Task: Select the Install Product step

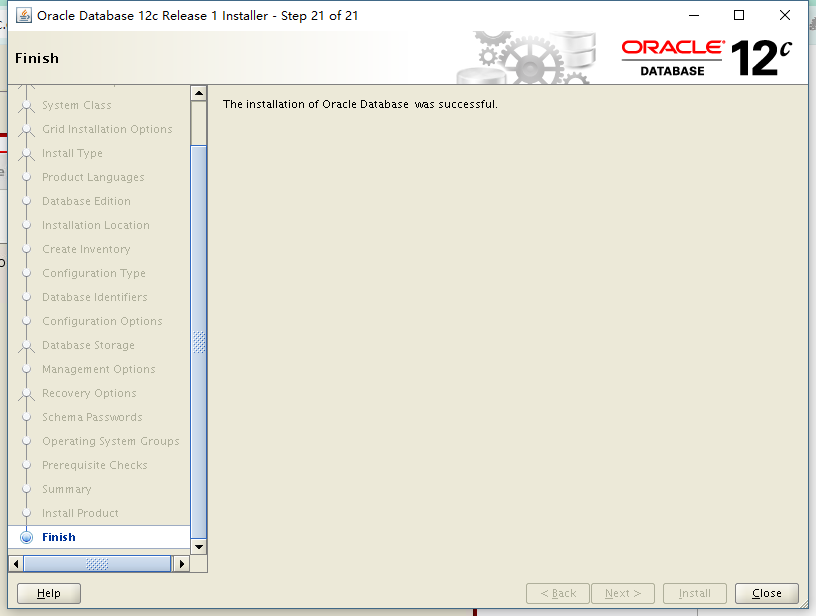Action: pos(80,513)
